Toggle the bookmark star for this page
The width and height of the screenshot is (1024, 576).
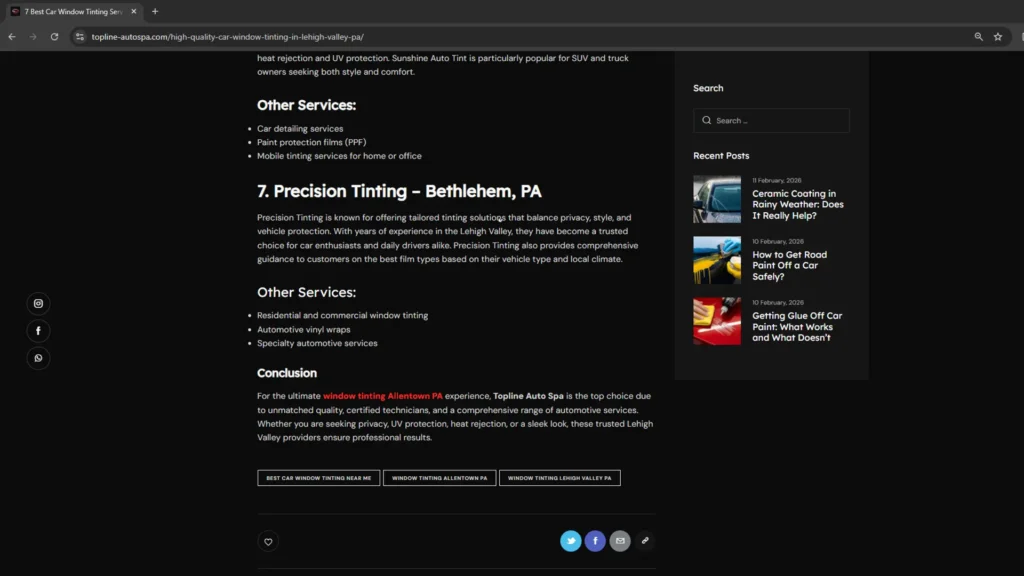point(998,36)
